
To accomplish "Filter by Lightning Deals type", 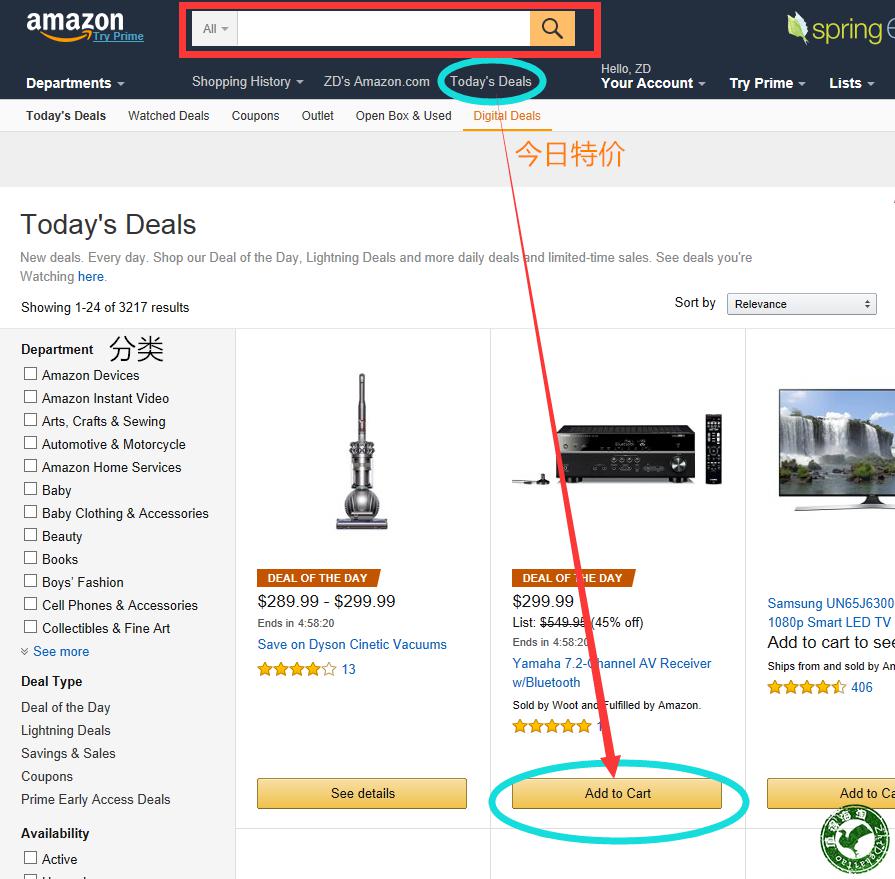I will pyautogui.click(x=66, y=731).
